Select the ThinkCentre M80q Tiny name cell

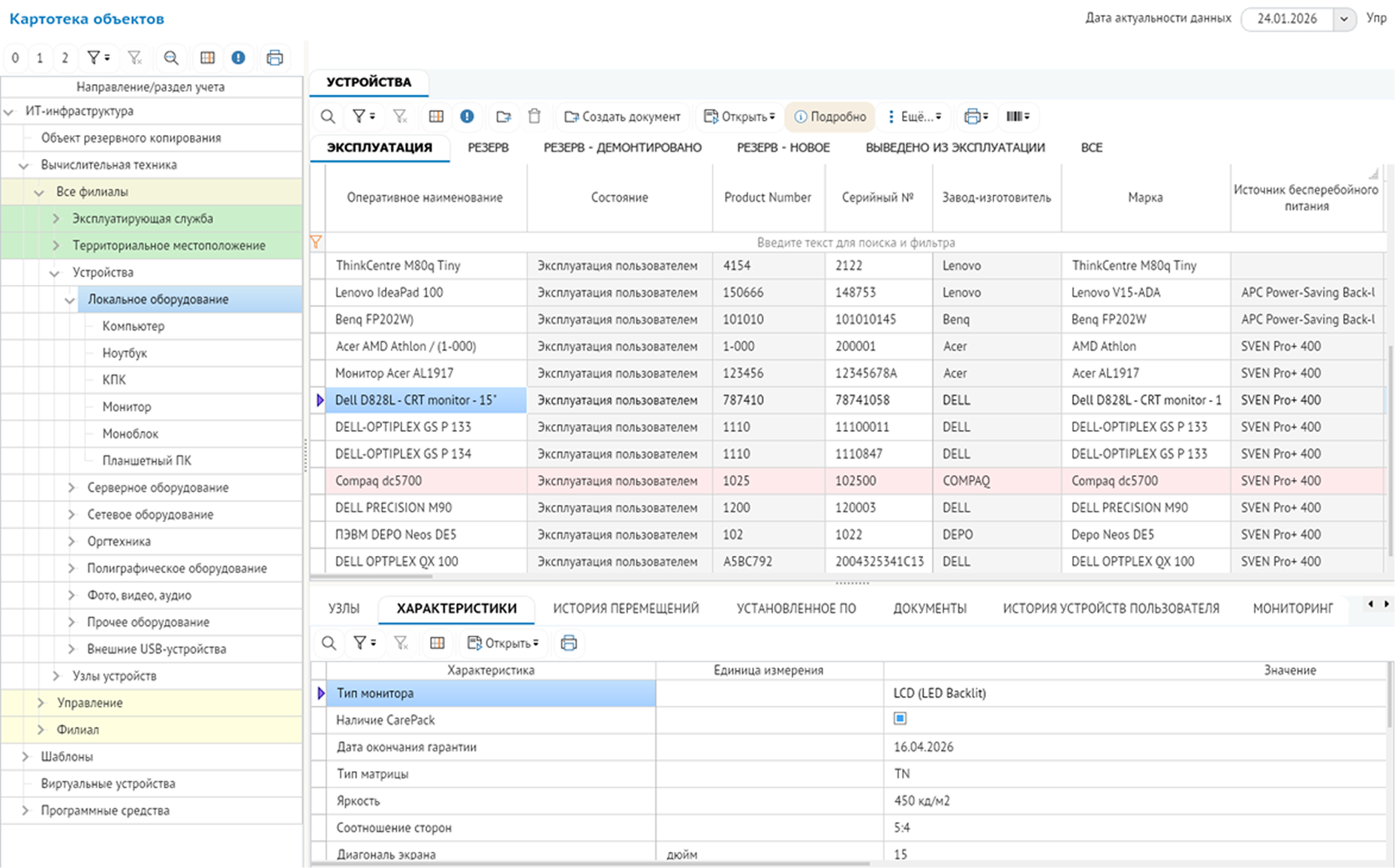(x=426, y=266)
